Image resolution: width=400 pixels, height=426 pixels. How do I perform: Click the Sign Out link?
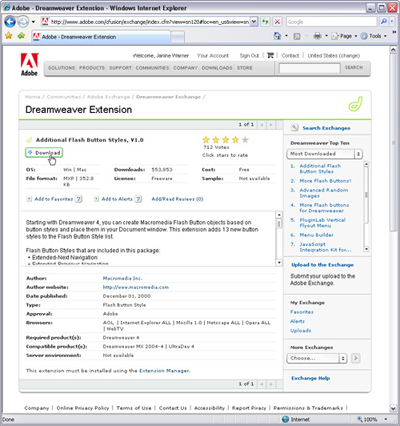249,56
